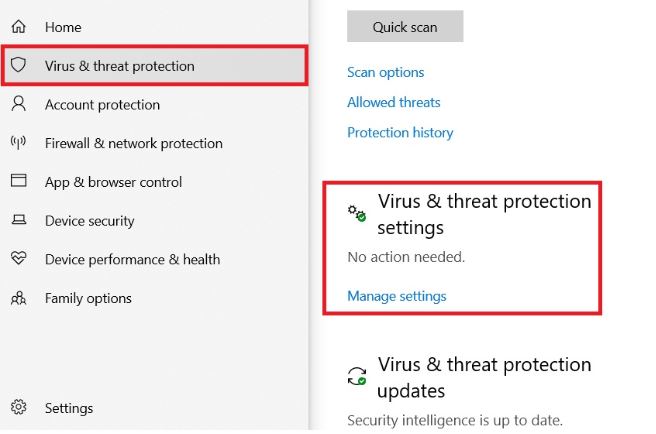Click the Device security laptop icon
Image resolution: width=656 pixels, height=434 pixels.
point(18,221)
